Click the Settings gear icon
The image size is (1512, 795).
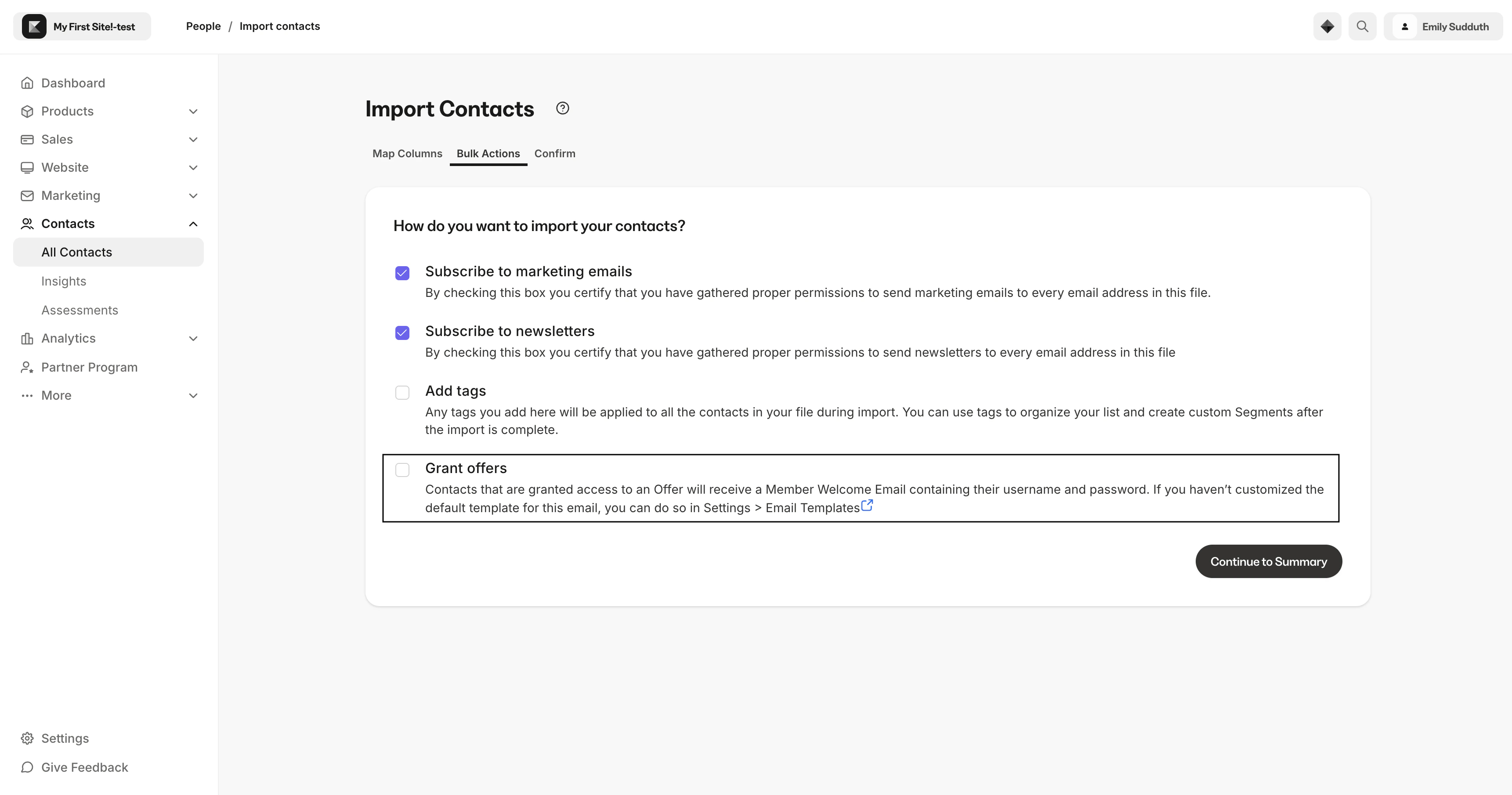(x=27, y=738)
